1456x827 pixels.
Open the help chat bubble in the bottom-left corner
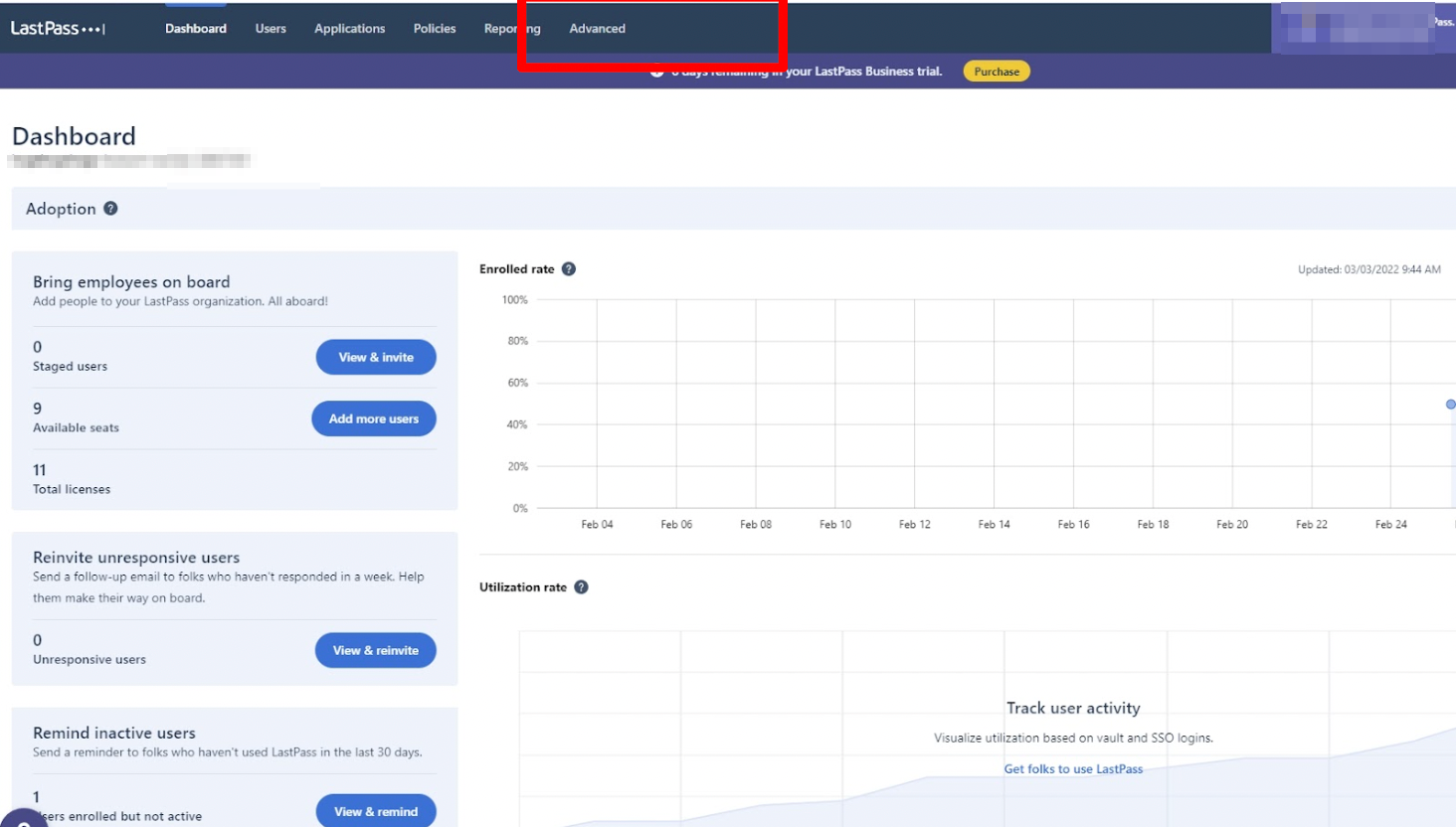pyautogui.click(x=22, y=818)
